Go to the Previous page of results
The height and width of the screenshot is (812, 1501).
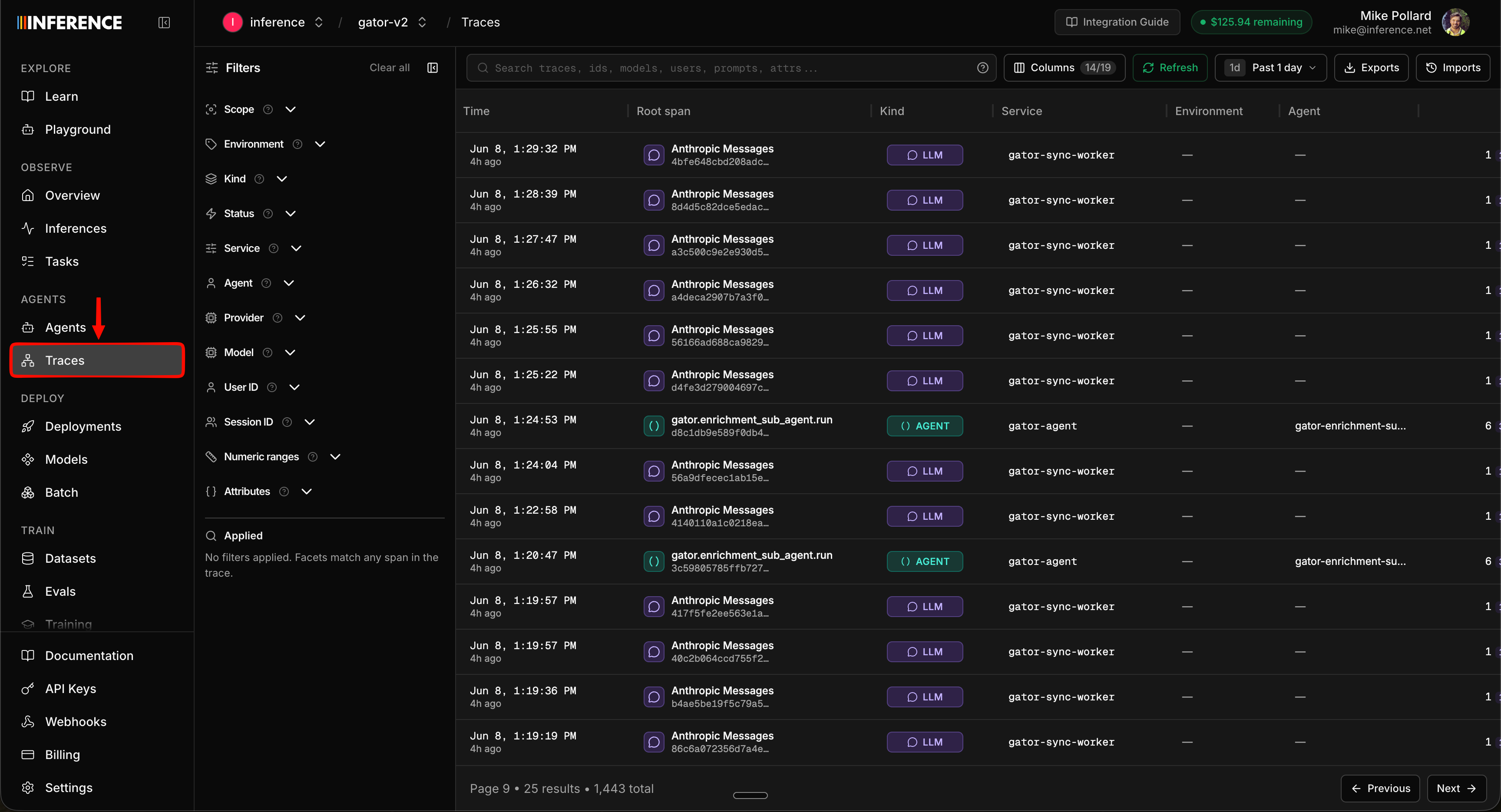1380,788
